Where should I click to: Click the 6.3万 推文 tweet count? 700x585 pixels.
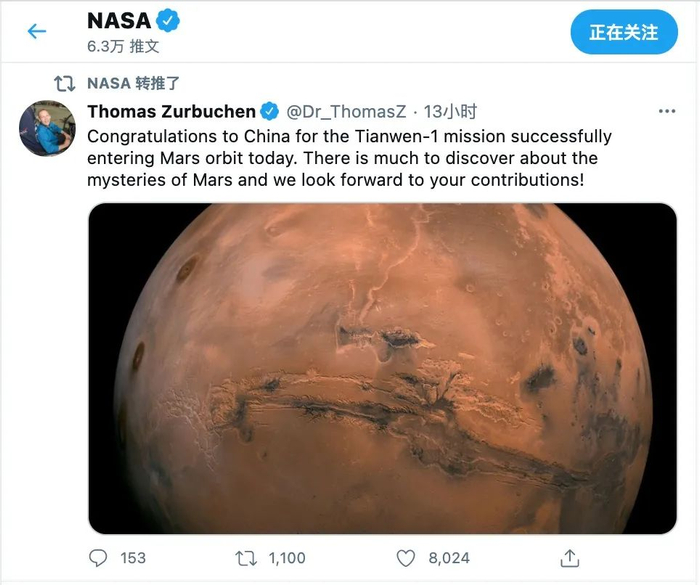124,46
